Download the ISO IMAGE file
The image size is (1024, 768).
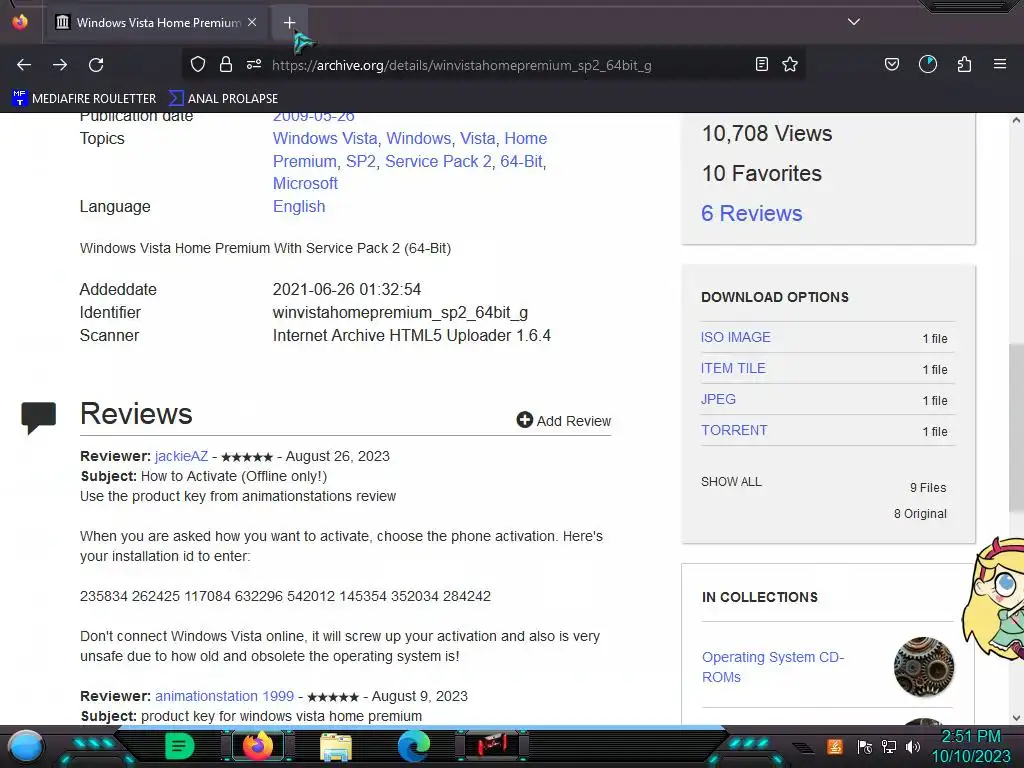pos(735,337)
